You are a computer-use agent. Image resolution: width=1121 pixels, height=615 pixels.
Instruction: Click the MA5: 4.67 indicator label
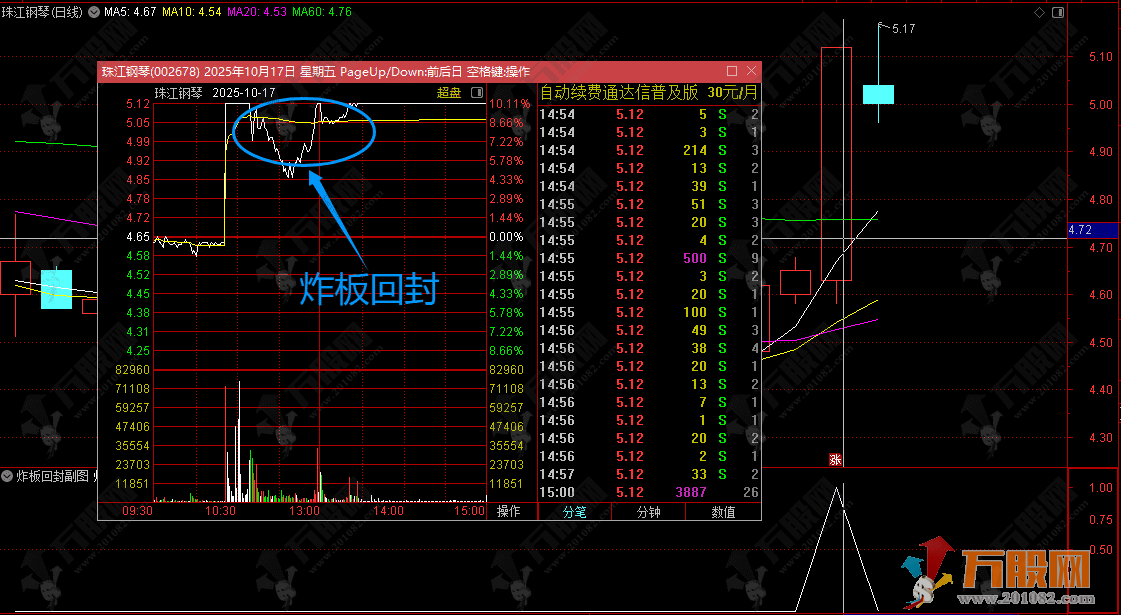130,12
